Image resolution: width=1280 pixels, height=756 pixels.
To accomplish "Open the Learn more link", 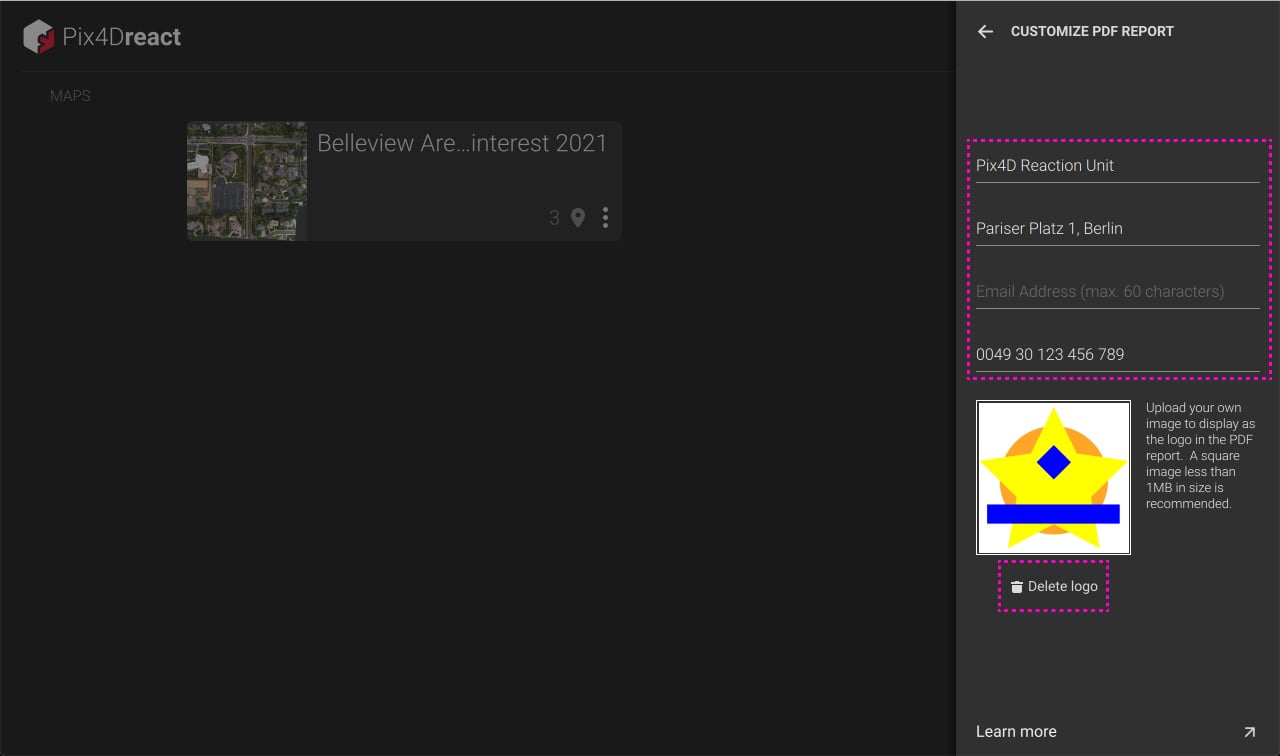I will [x=1016, y=732].
